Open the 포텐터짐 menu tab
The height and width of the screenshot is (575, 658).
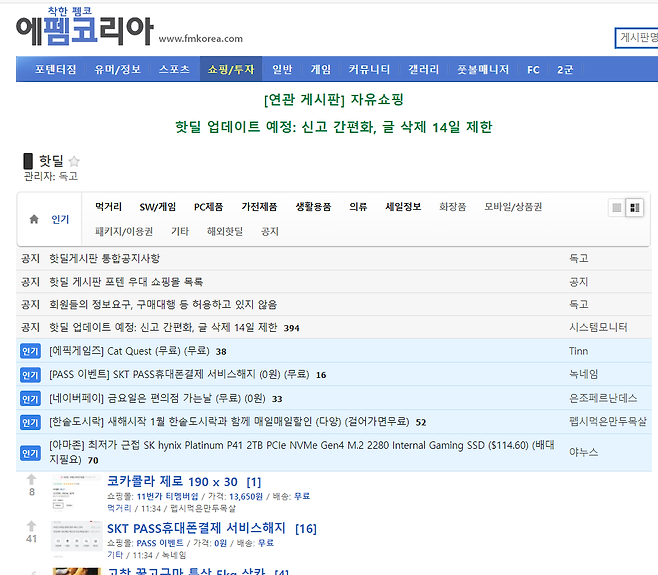click(55, 70)
